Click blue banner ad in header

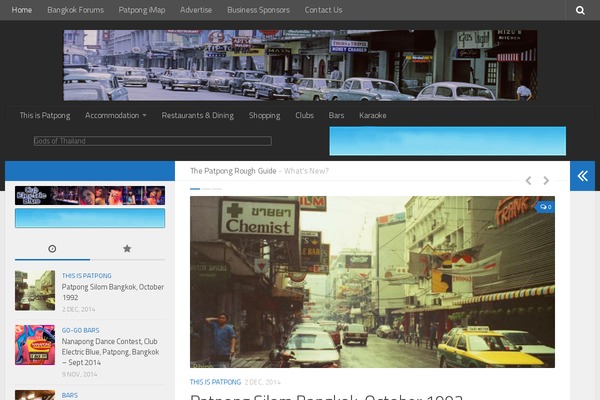[x=448, y=141]
